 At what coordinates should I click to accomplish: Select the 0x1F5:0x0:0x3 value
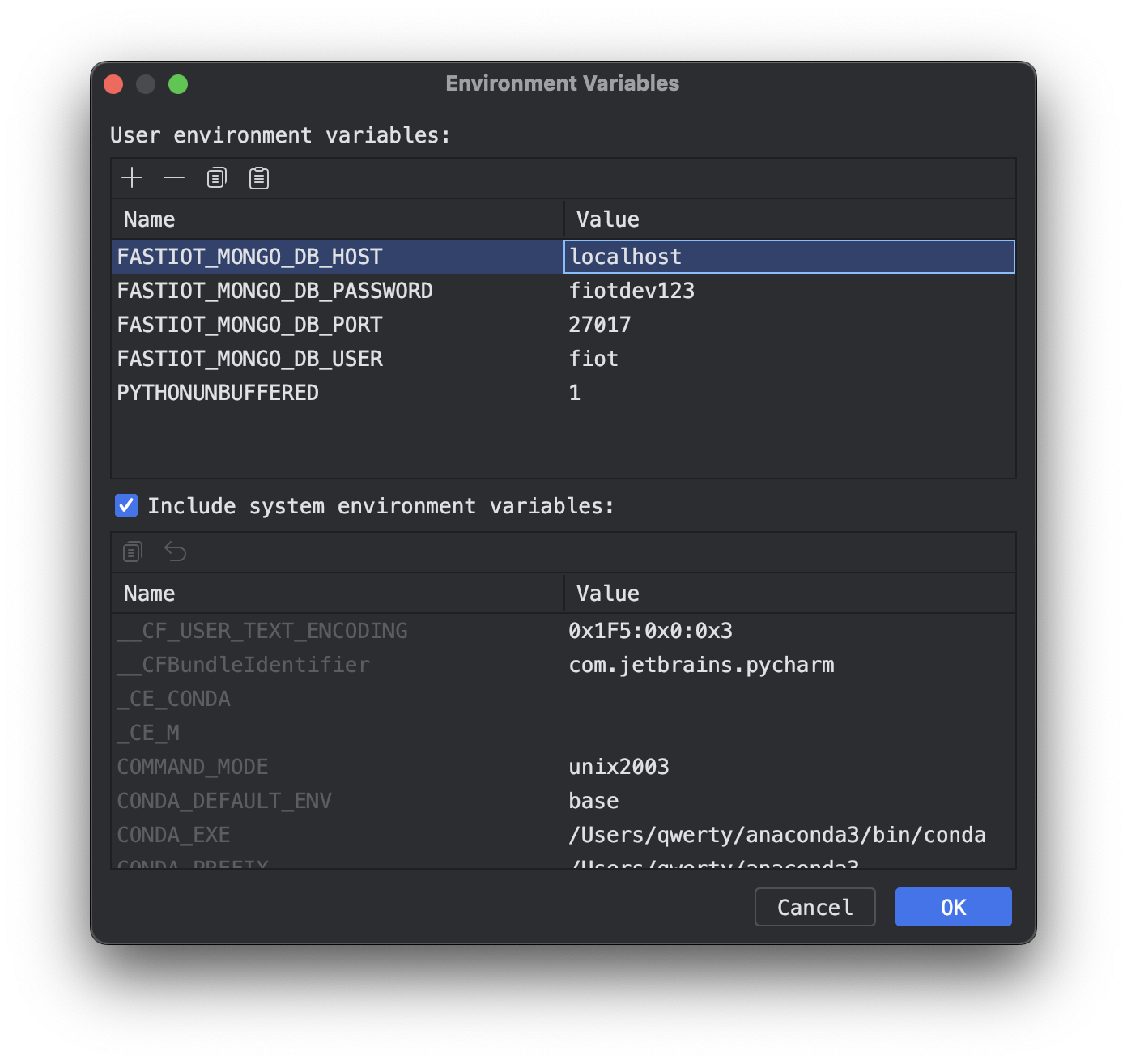click(651, 631)
